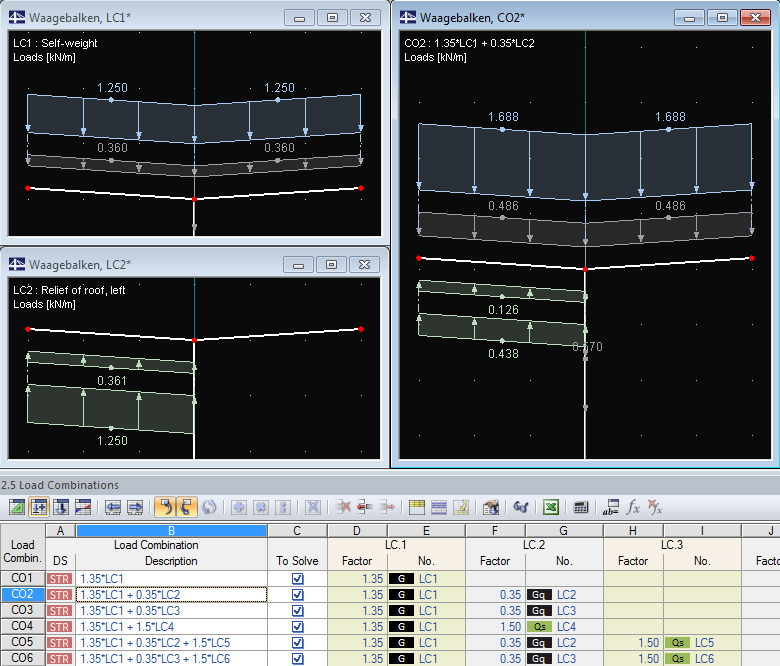Screen dimensions: 780x666
Task: Click the yellow table view icon
Action: pyautogui.click(x=417, y=507)
